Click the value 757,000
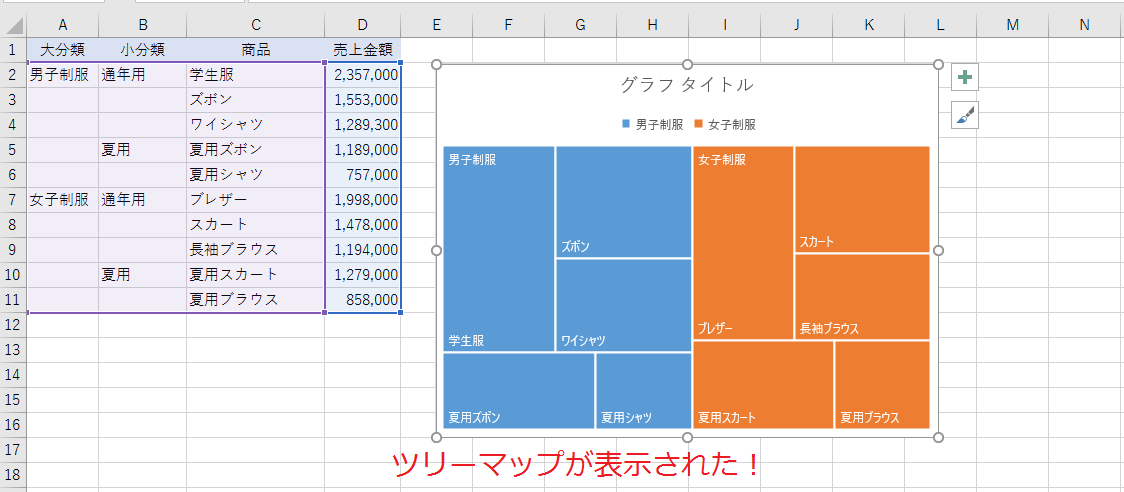The image size is (1124, 492). (x=363, y=175)
